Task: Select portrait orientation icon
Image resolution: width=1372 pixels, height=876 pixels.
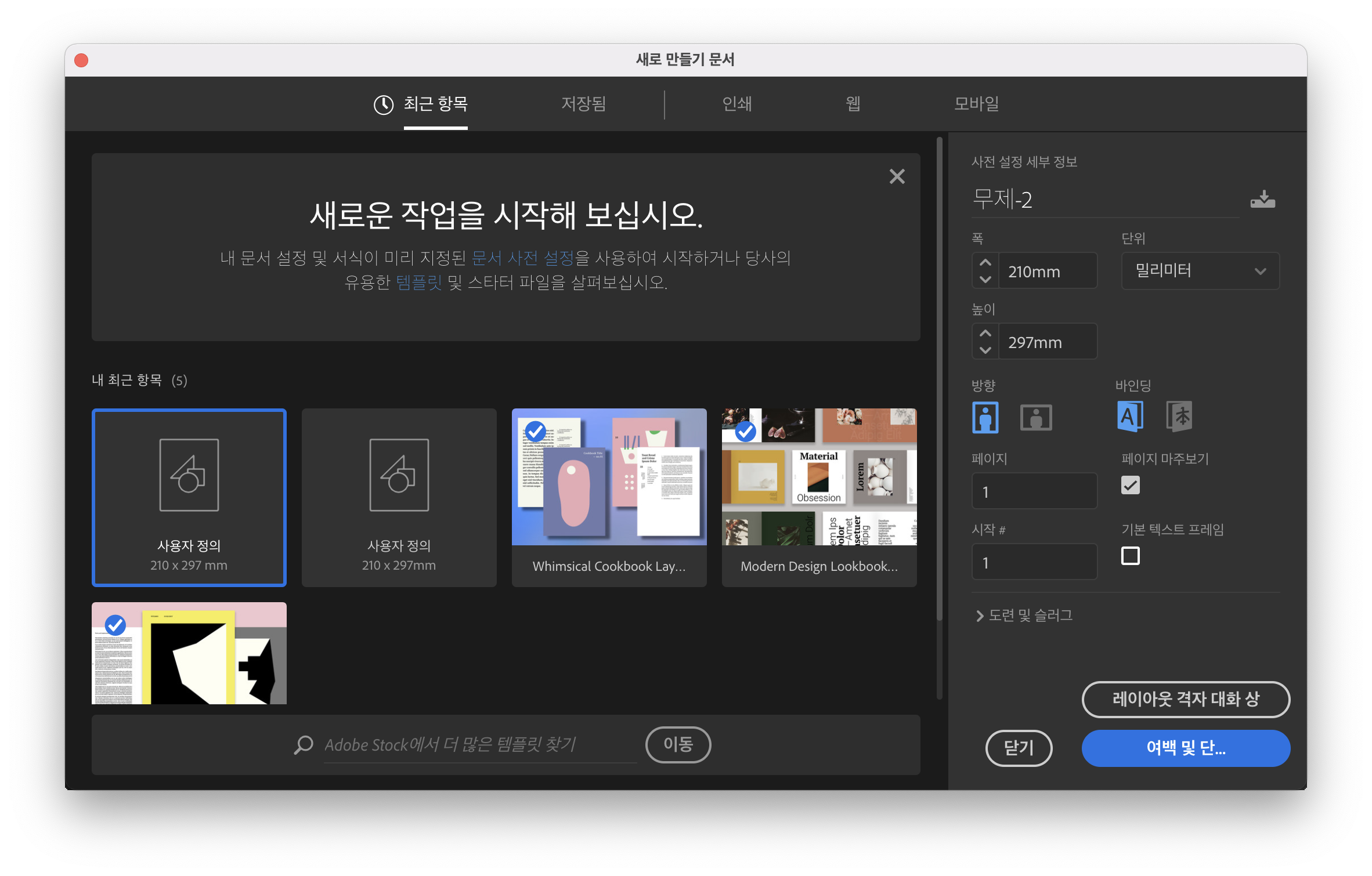Action: coord(985,417)
